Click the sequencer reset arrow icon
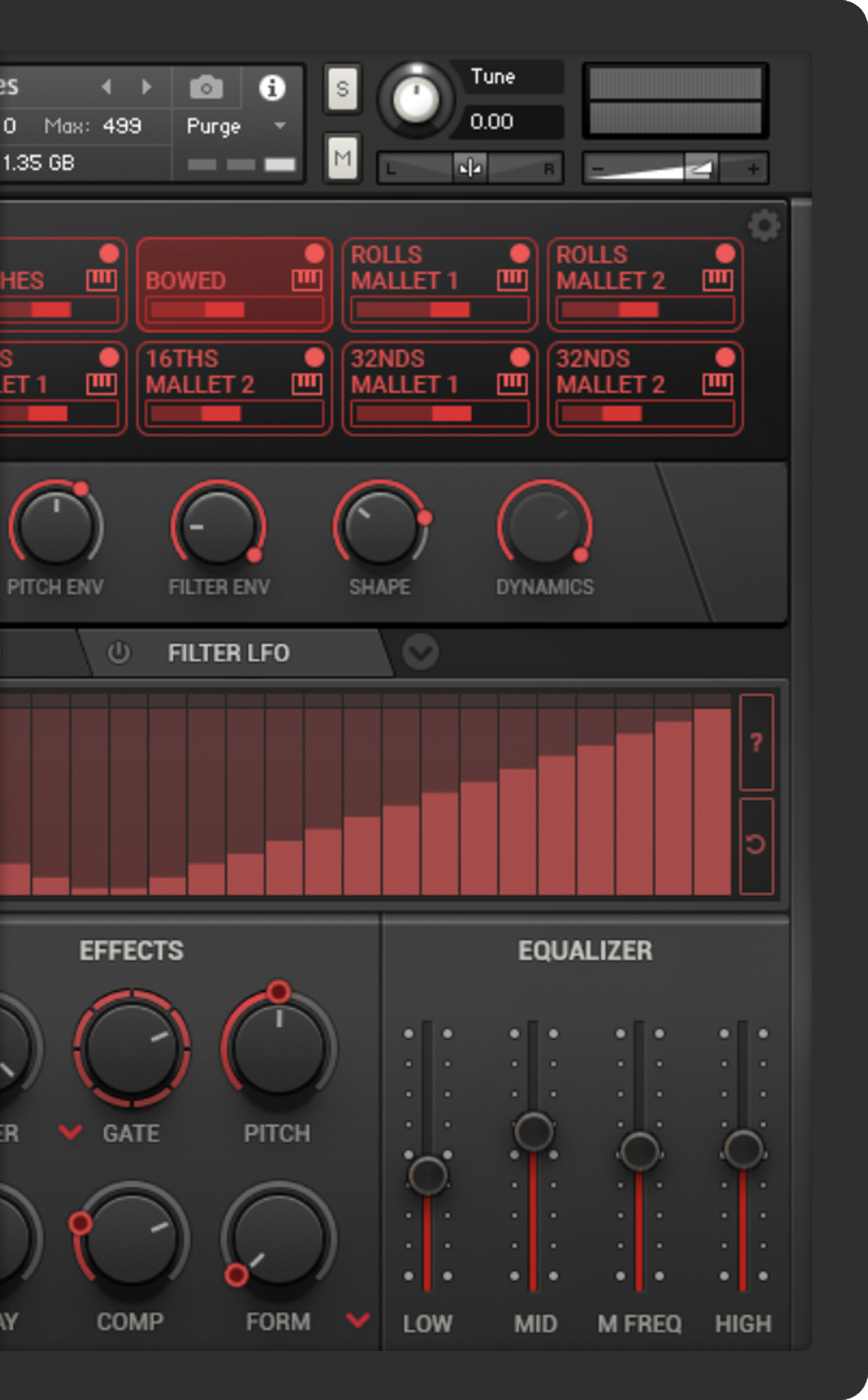 click(756, 845)
